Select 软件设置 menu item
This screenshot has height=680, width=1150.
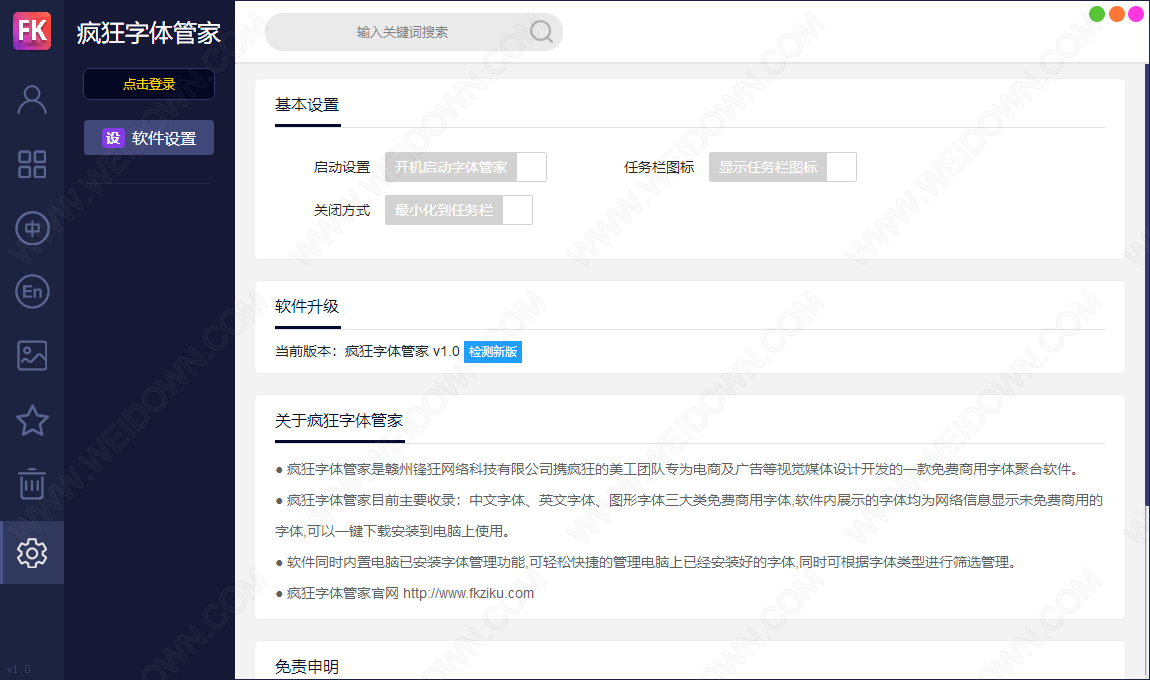pyautogui.click(x=149, y=138)
